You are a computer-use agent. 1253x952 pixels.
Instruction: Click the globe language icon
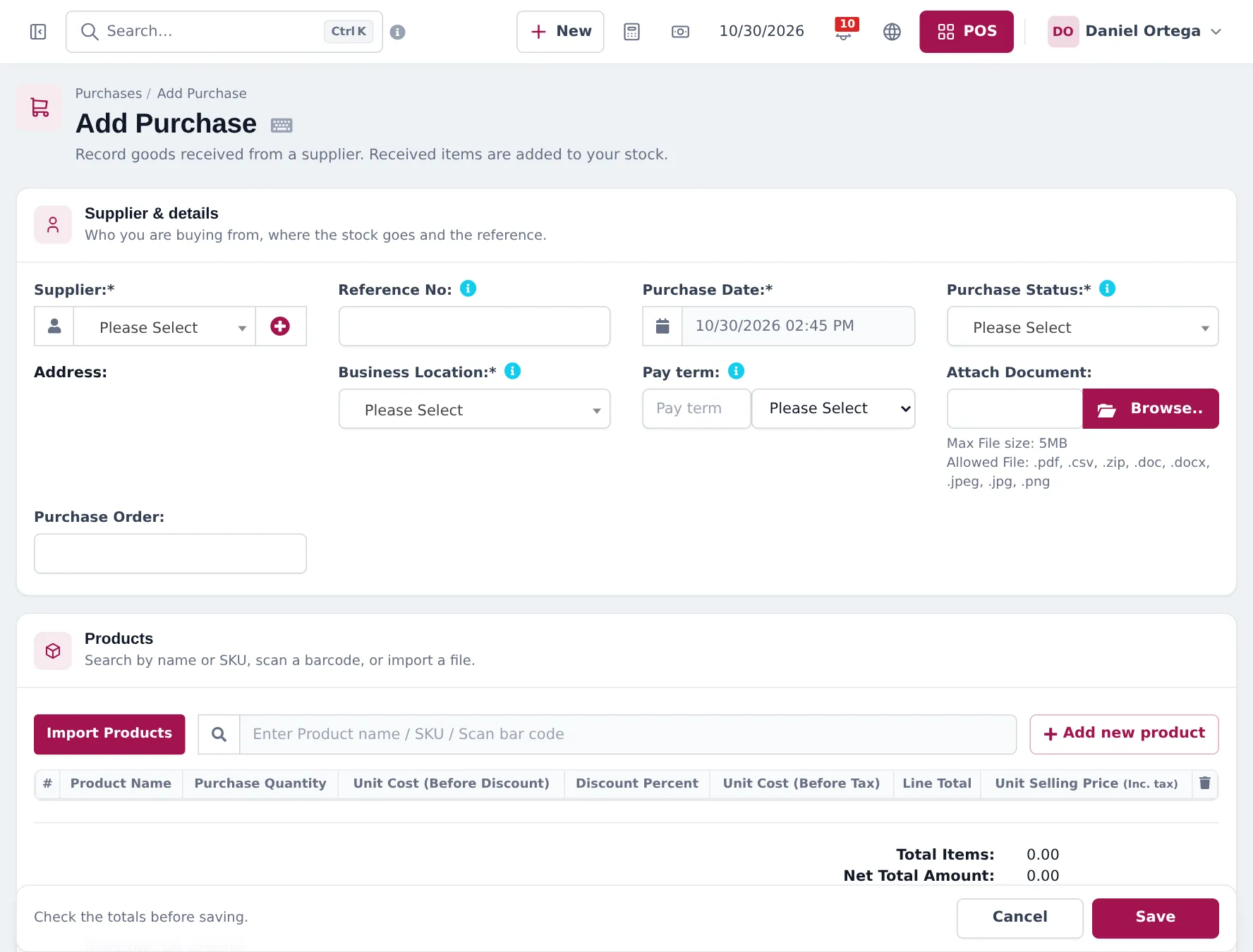[x=892, y=32]
